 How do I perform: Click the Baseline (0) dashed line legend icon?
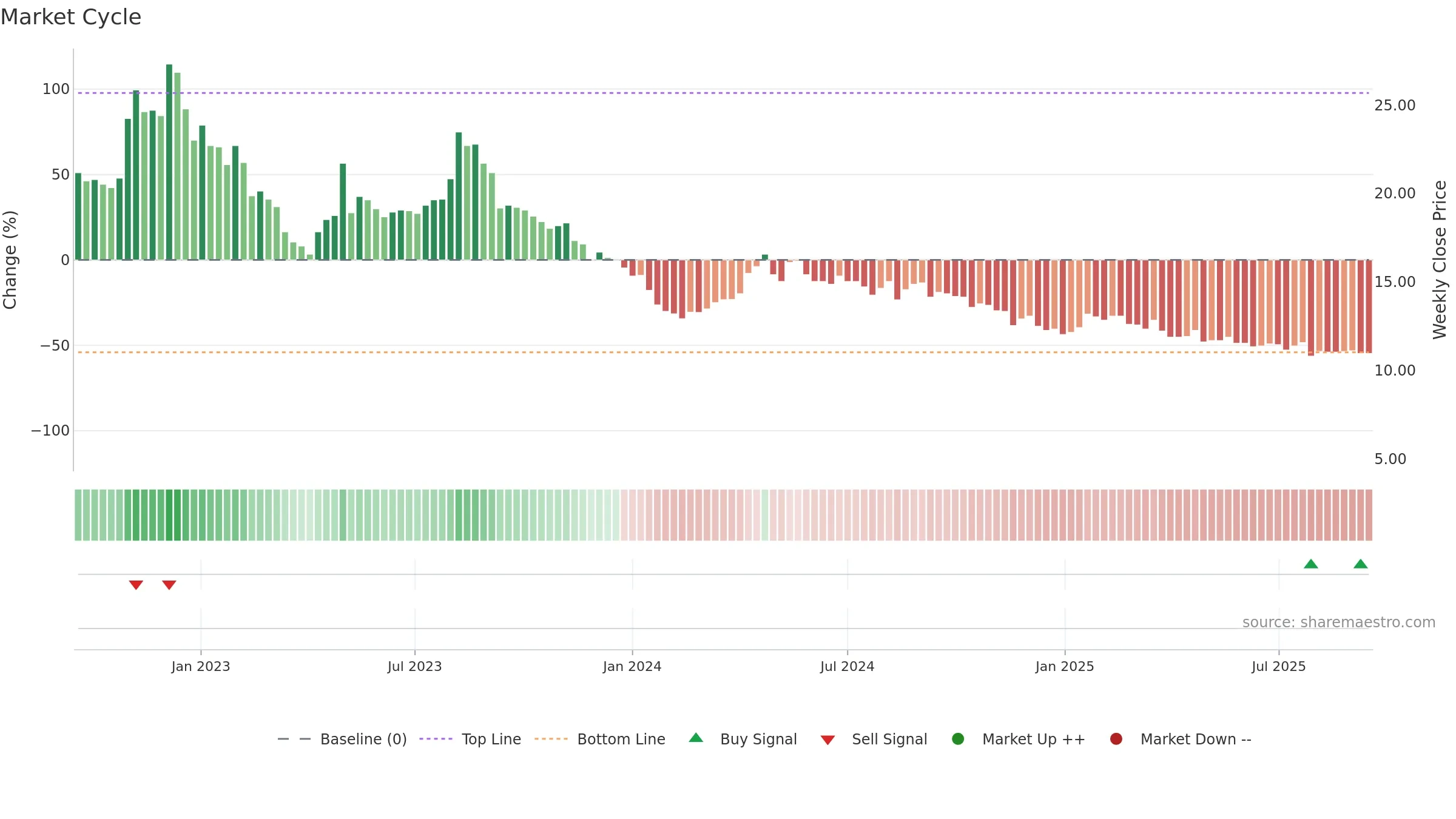point(294,739)
